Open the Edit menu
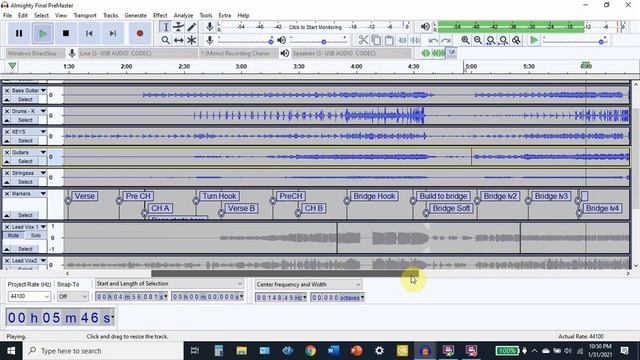Image resolution: width=640 pixels, height=360 pixels. 23,16
